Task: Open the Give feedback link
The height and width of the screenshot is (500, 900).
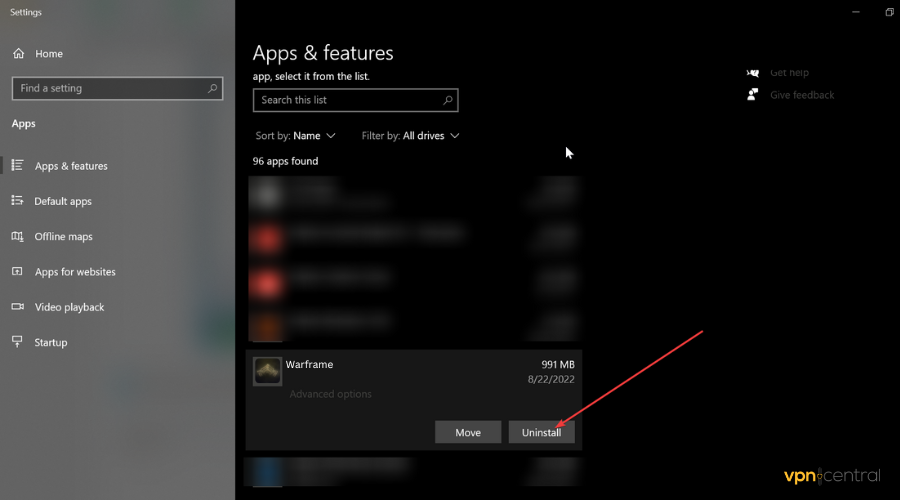Action: (x=801, y=95)
